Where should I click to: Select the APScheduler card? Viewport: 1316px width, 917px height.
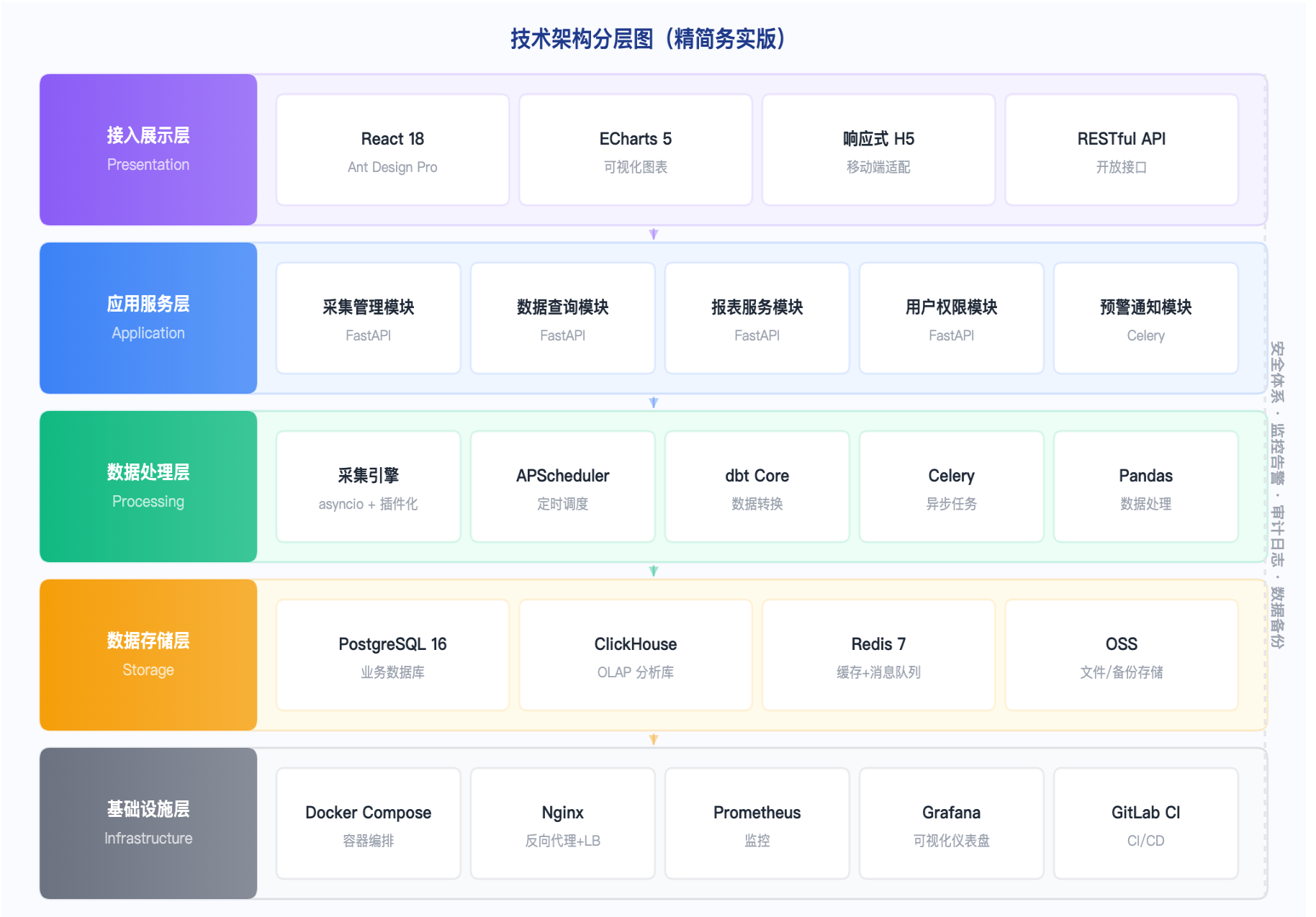(x=563, y=487)
